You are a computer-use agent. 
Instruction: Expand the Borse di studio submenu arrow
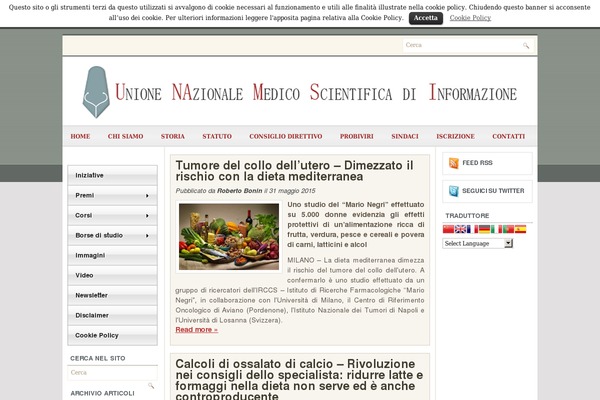coord(147,236)
